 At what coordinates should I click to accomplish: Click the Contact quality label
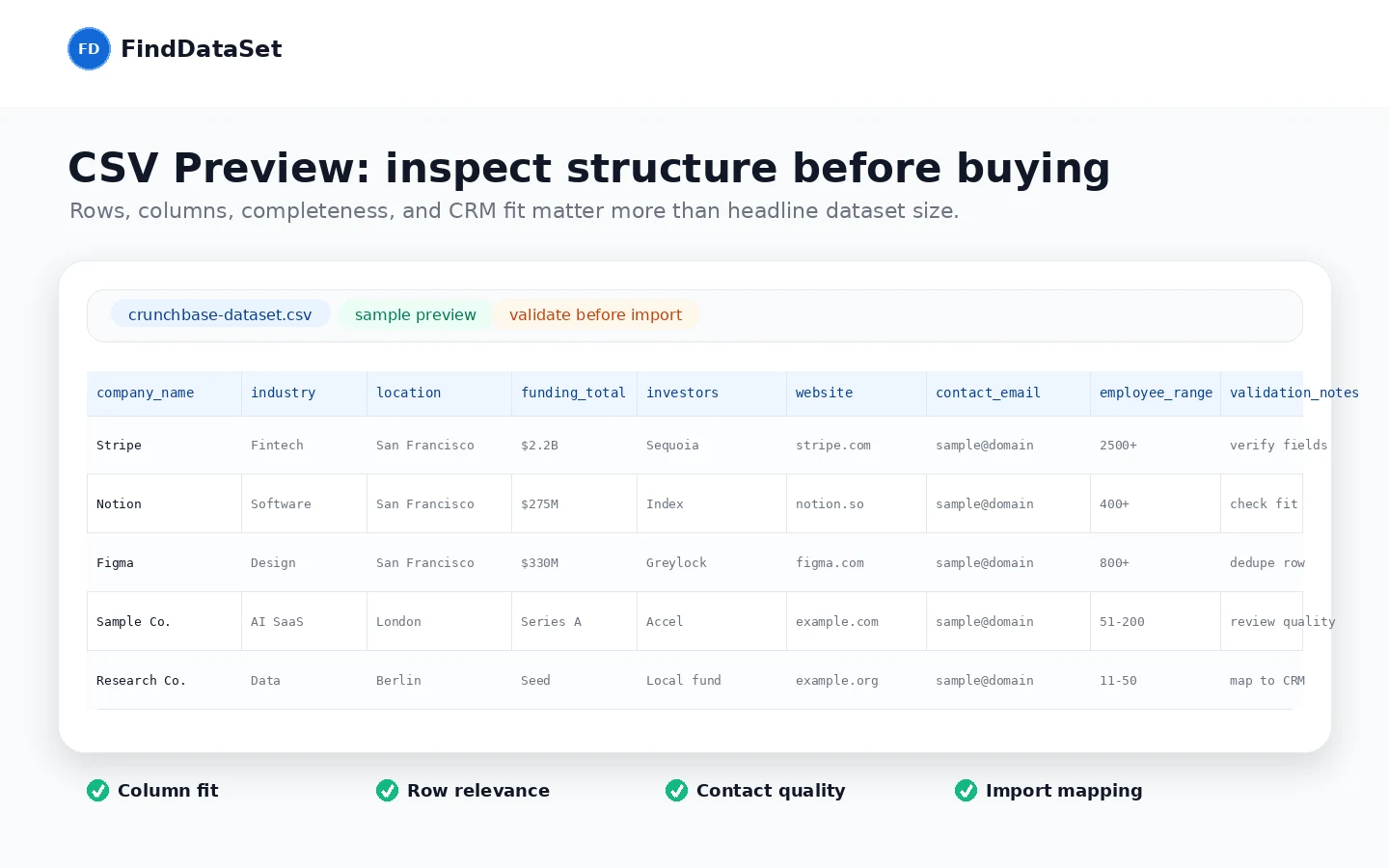(771, 791)
